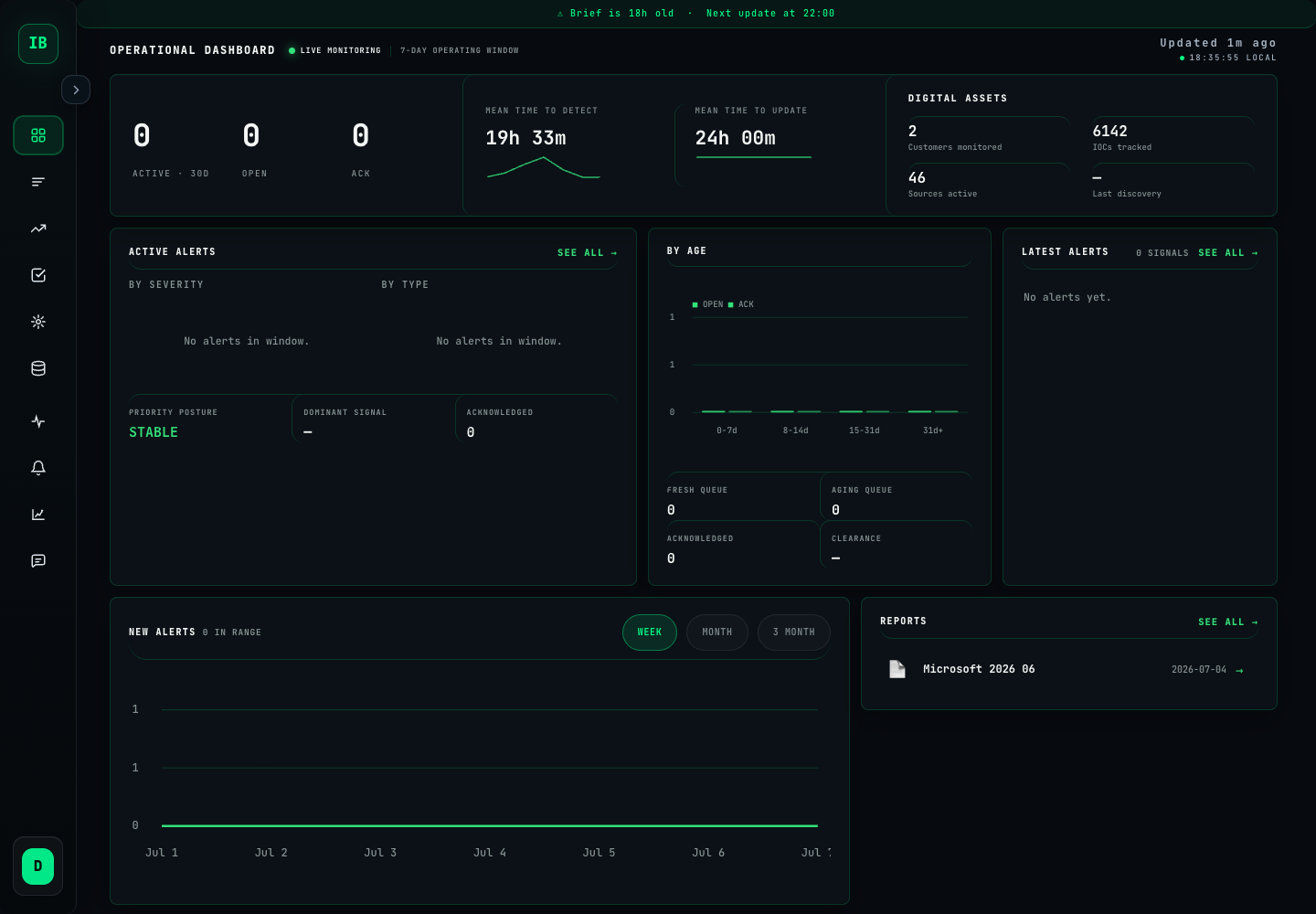1316x914 pixels.
Task: Click SEE ALL in Latest Alerts
Action: point(1228,253)
